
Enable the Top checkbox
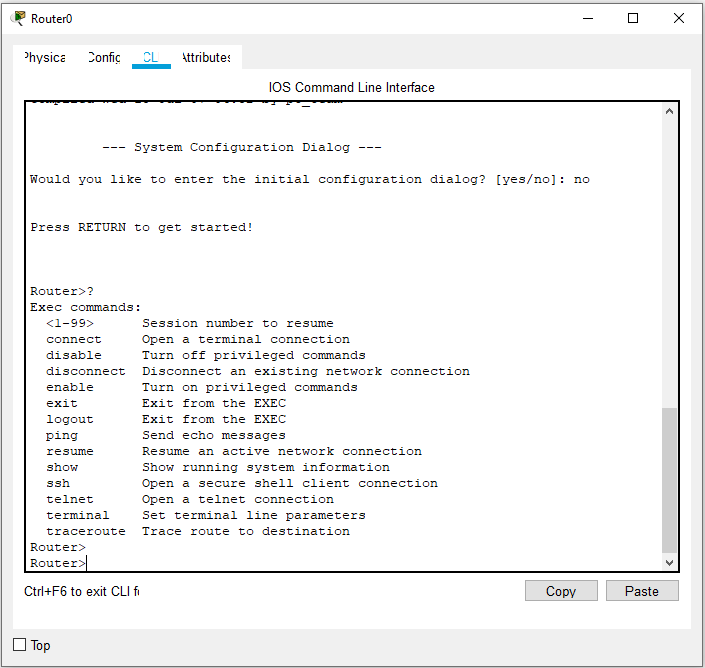coord(20,645)
